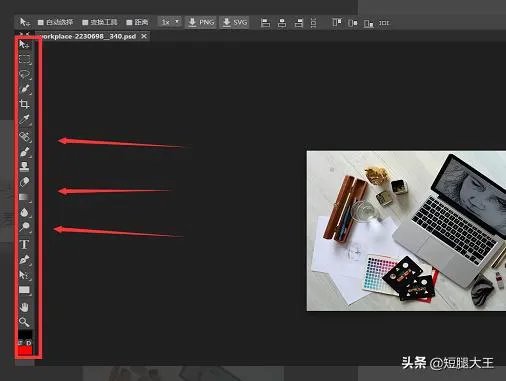506x381 pixels.
Task: Select the Gradient tool
Action: [24, 197]
